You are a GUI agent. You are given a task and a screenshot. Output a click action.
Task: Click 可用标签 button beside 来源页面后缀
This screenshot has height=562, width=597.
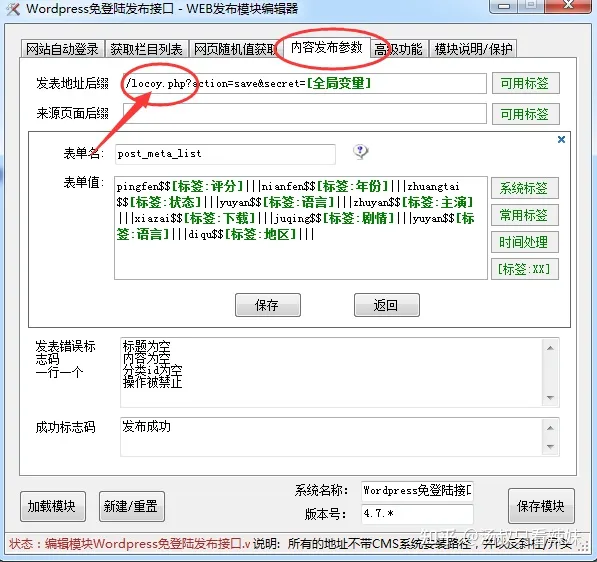point(525,114)
